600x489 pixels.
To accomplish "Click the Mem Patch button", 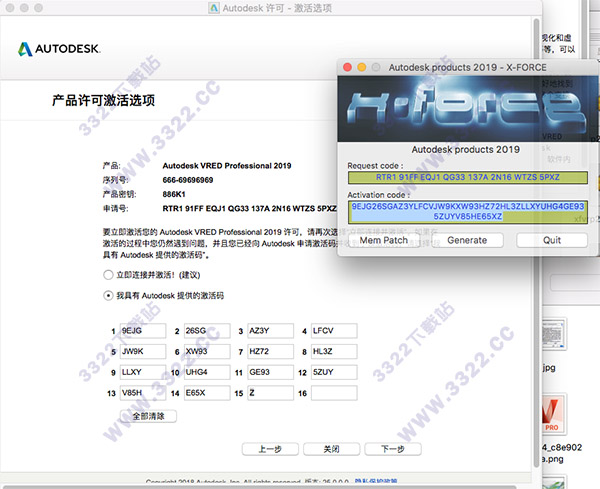I will point(384,240).
